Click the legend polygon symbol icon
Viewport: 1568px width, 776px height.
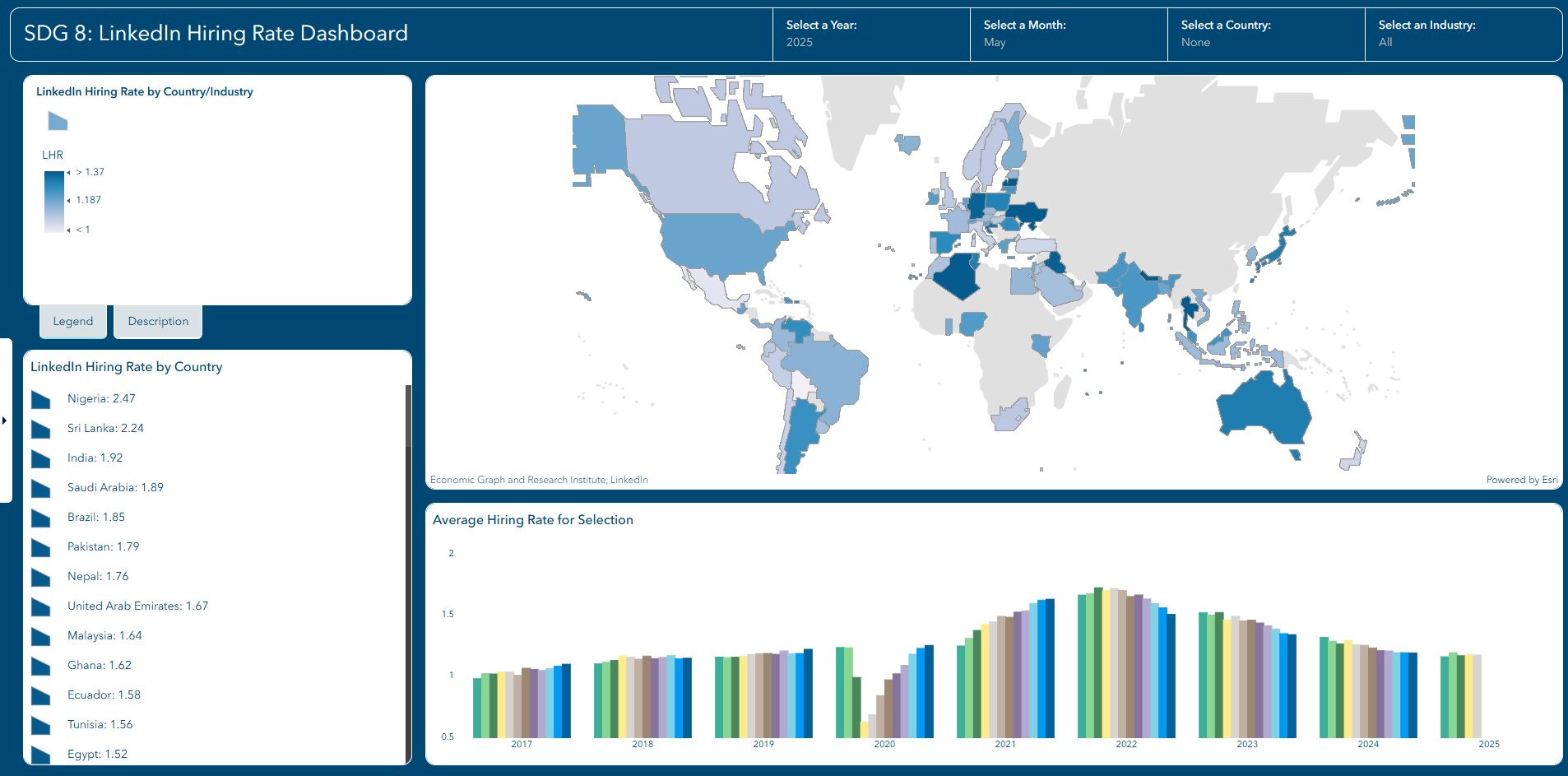point(58,122)
